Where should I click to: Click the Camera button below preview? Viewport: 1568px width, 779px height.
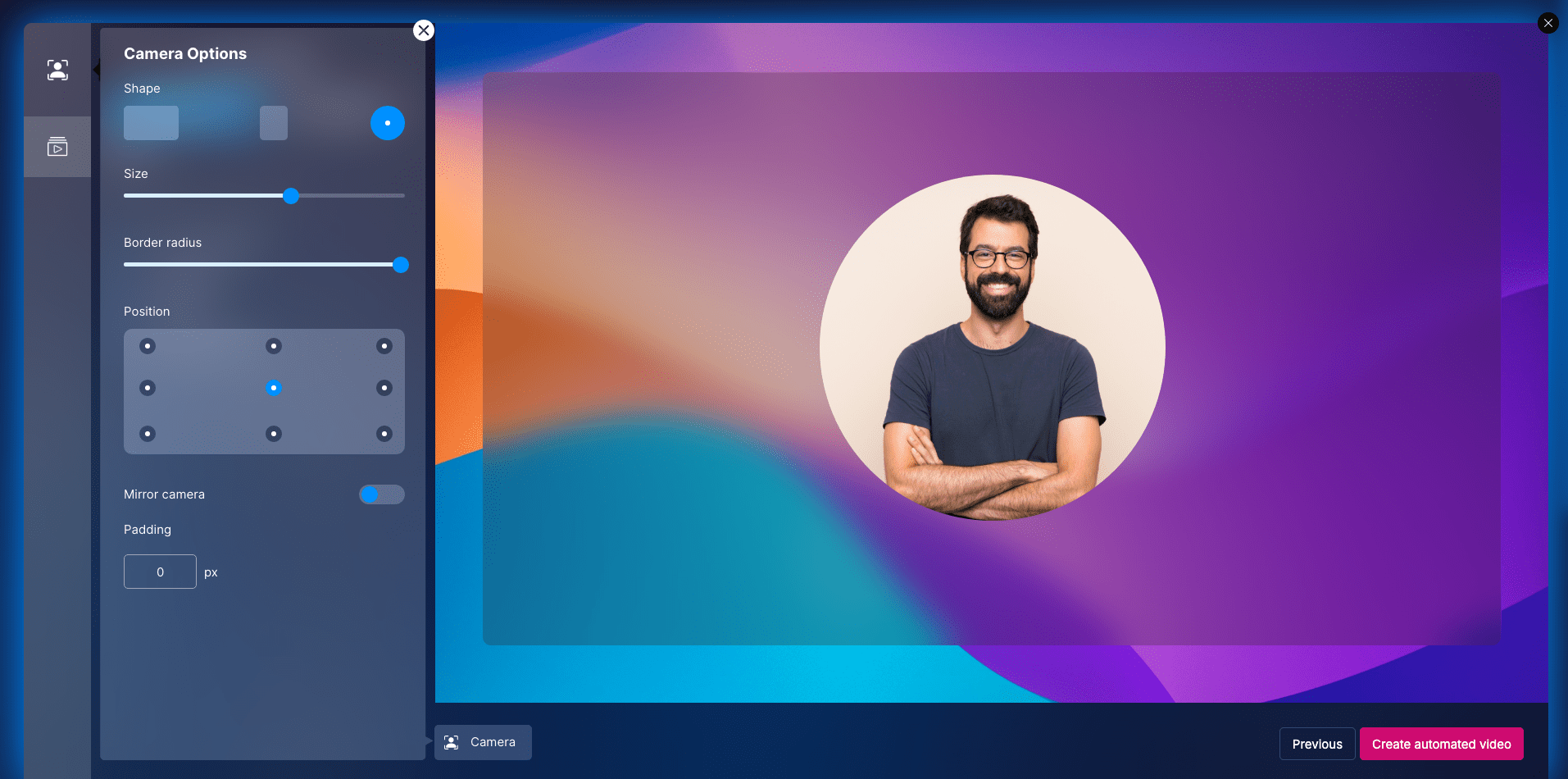tap(483, 742)
